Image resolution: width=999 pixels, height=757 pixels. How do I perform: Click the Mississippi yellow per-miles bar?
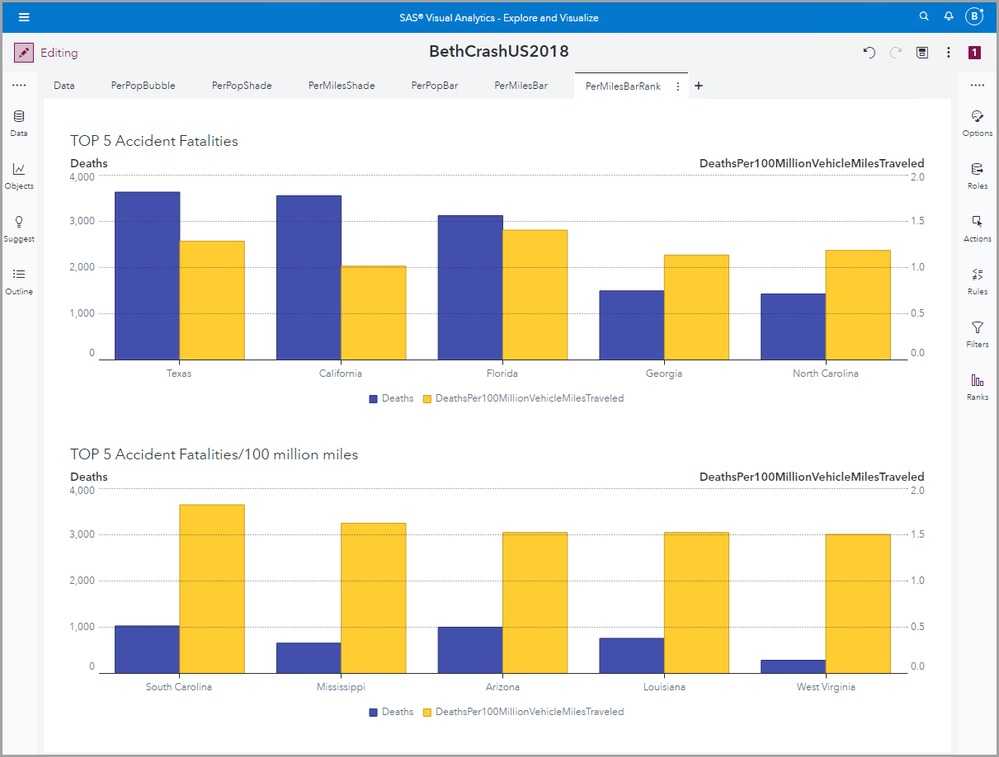pos(373,598)
